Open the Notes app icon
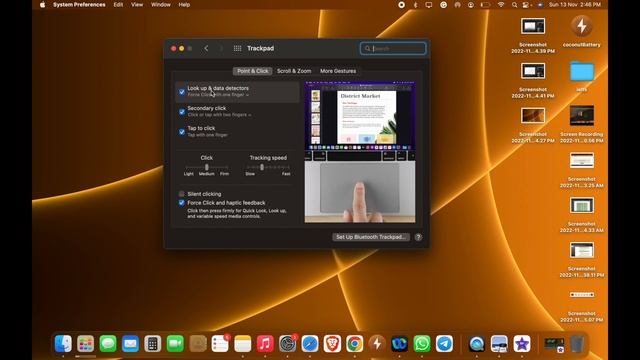 point(242,344)
